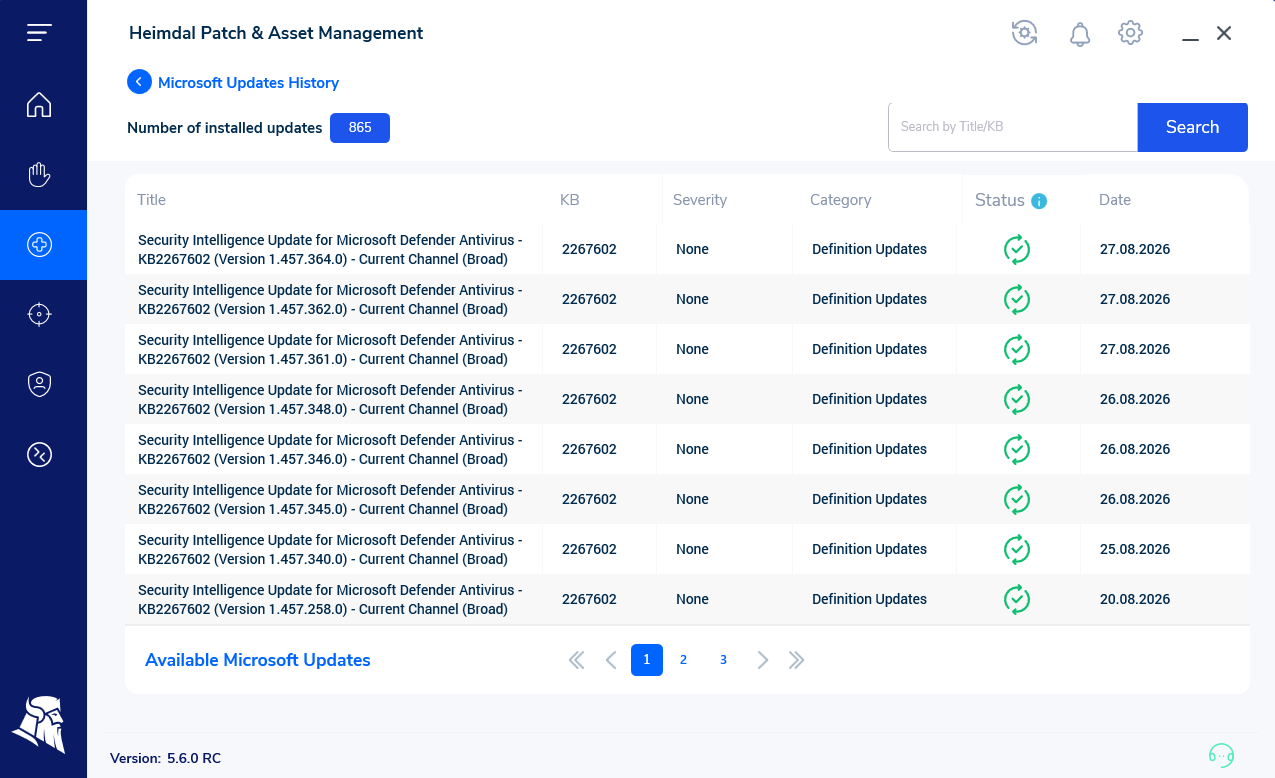Click the support headset icon
The width and height of the screenshot is (1275, 778).
1221,754
